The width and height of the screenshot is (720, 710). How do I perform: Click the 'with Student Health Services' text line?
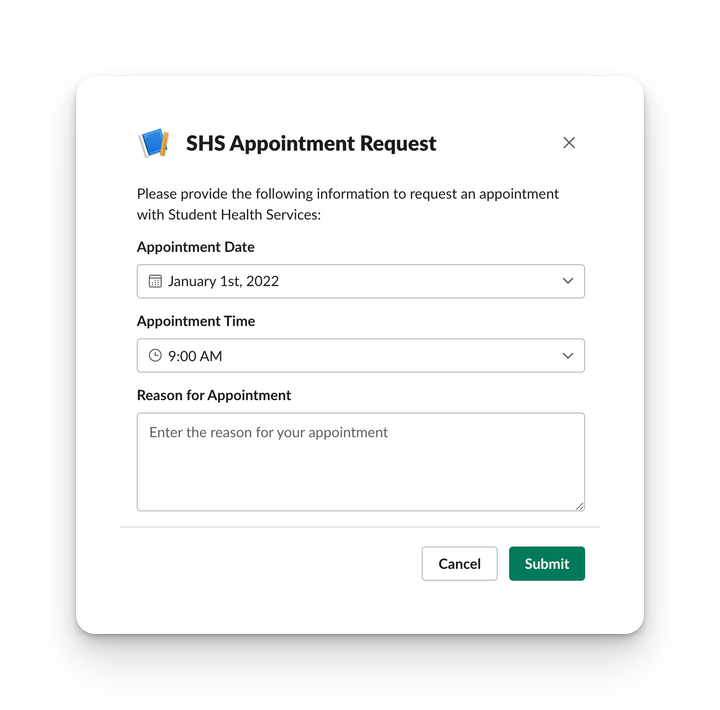click(229, 214)
